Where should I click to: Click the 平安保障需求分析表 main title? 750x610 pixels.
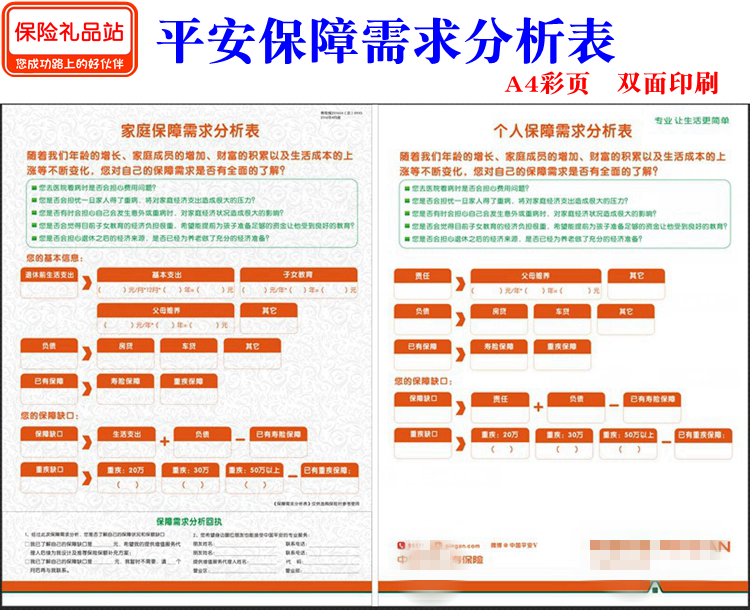(386, 40)
